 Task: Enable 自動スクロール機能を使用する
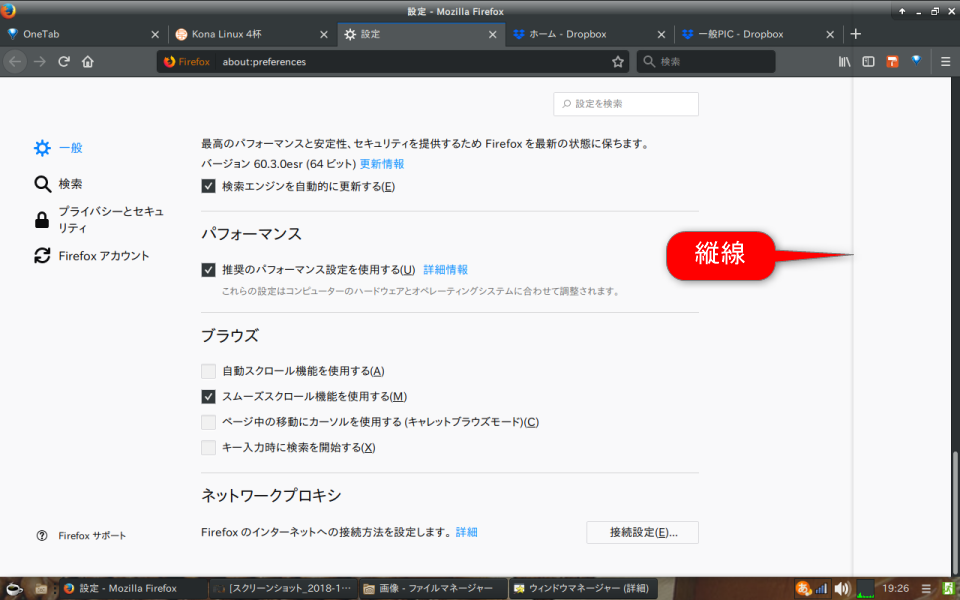pyautogui.click(x=208, y=371)
